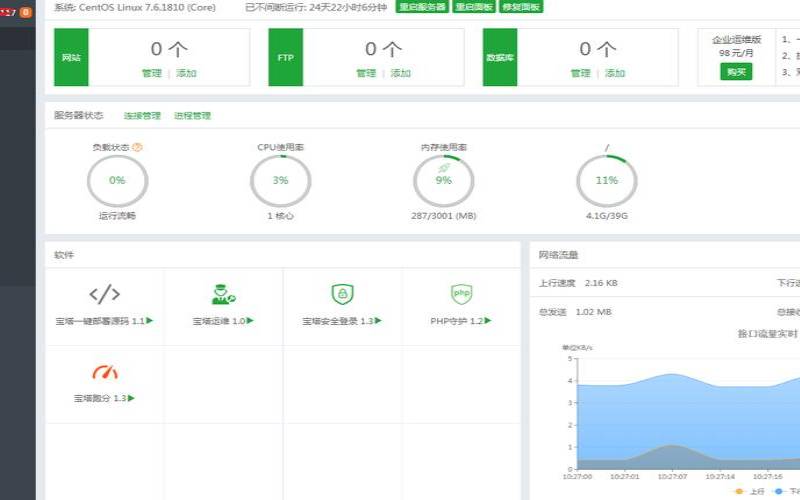Open the 进程管理 link beside 服务器状态
The image size is (800, 500).
(x=192, y=116)
